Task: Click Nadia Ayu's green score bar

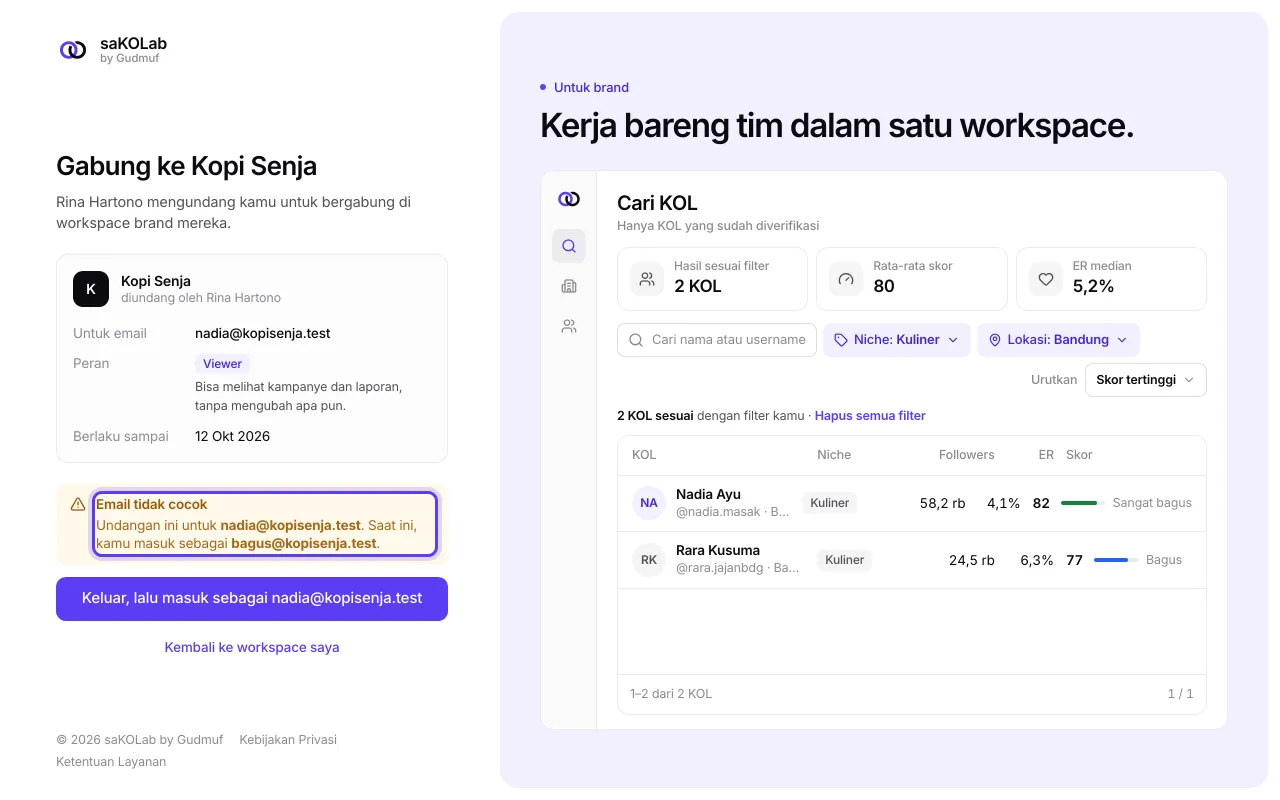Action: [1083, 503]
